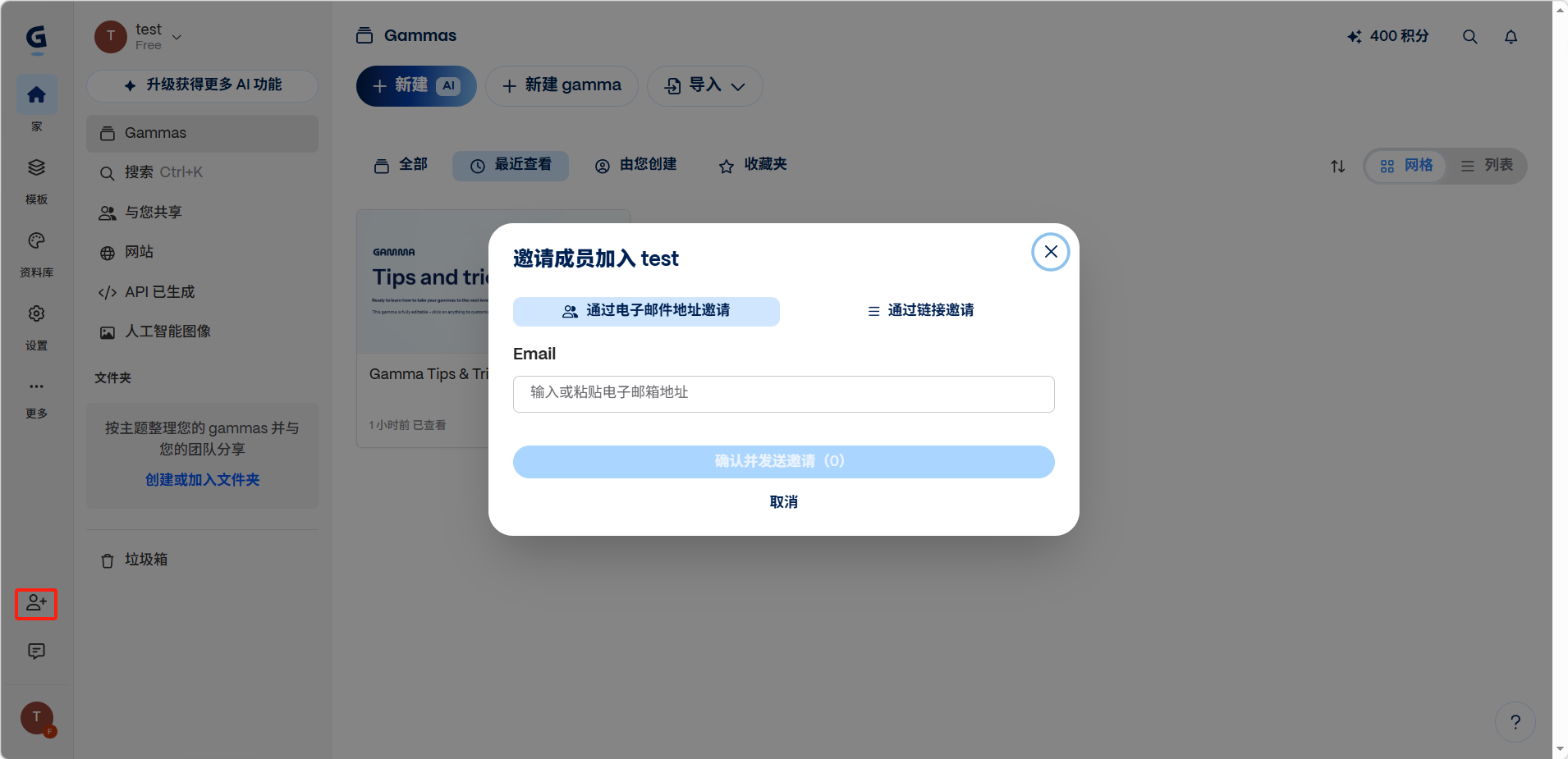Switch to invite via link tab

click(920, 311)
